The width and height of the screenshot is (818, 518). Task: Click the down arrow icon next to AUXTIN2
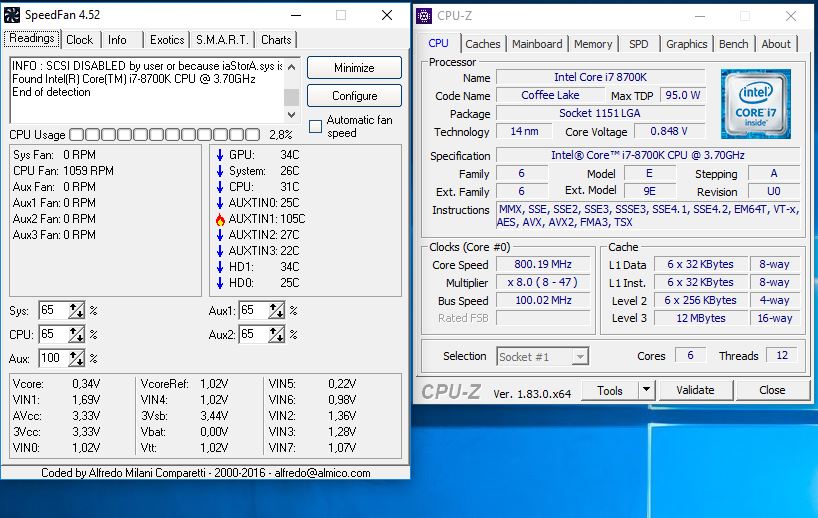[x=220, y=235]
